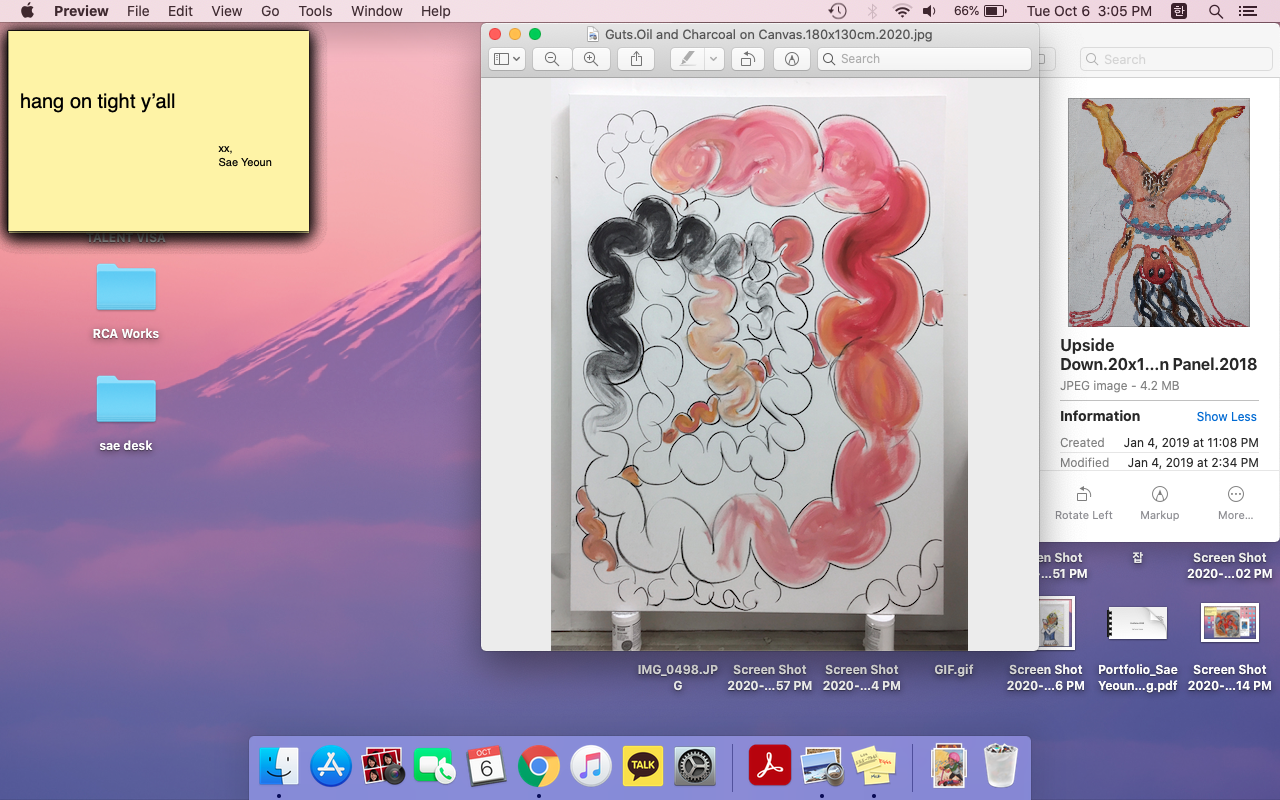Click Show Less in Finder's Information section
1280x800 pixels.
coord(1226,417)
